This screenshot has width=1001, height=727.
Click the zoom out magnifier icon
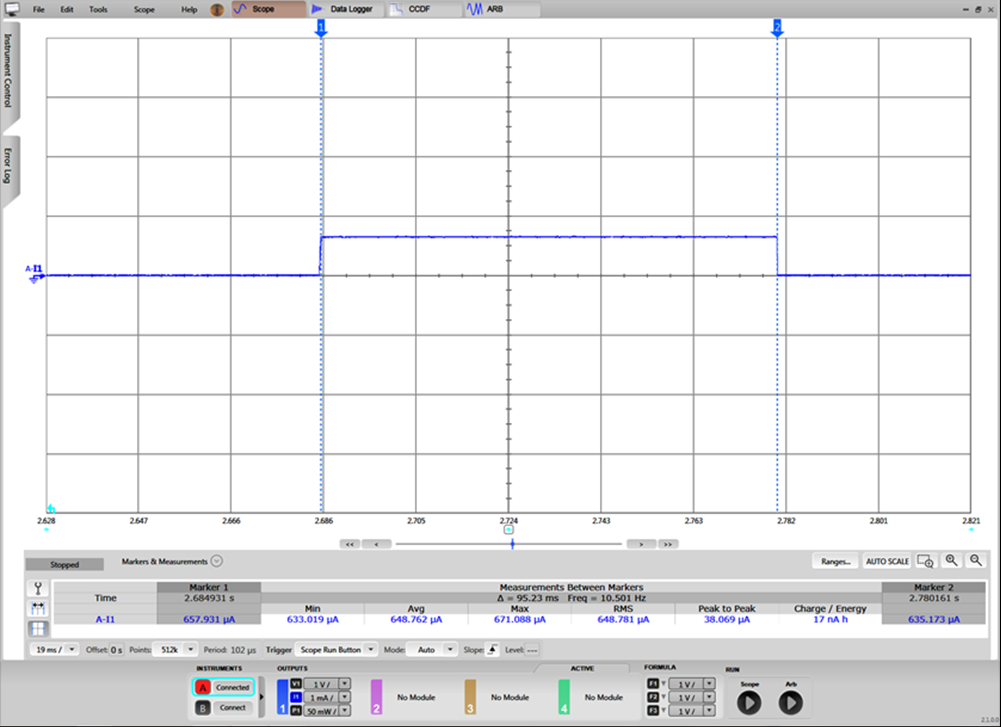pos(976,561)
